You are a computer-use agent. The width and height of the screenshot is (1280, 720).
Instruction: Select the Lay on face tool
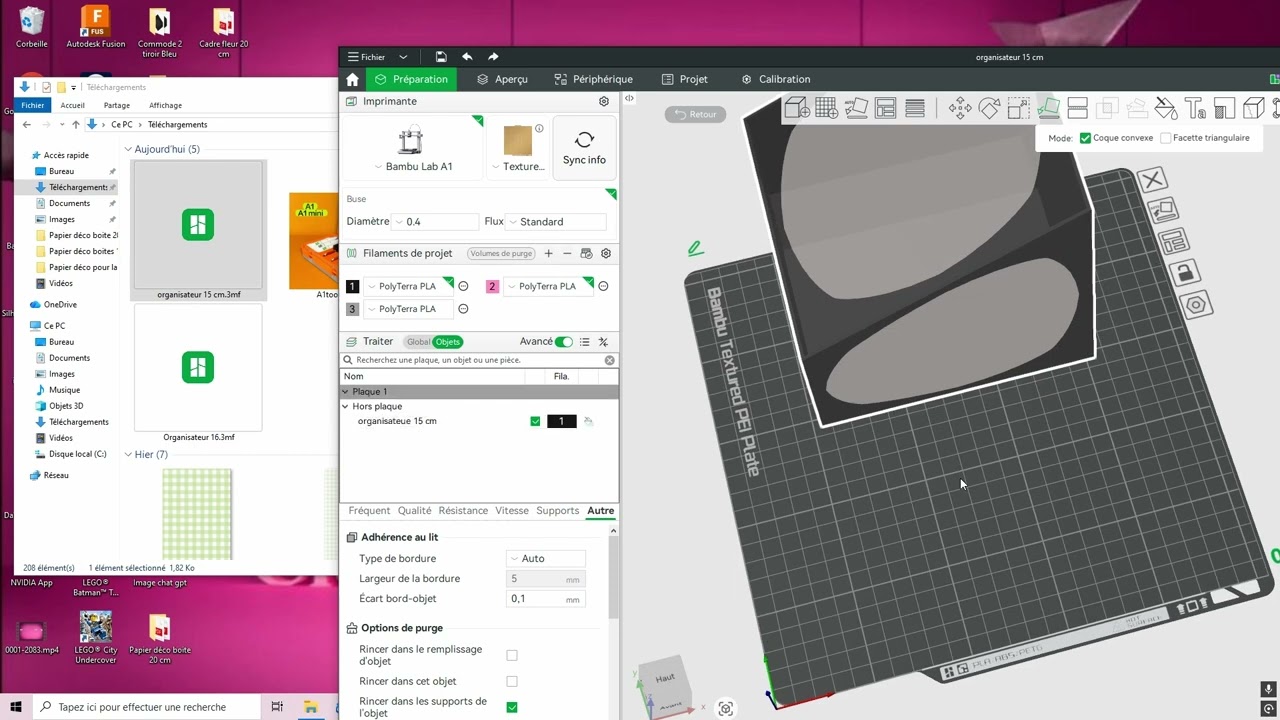coord(1048,108)
